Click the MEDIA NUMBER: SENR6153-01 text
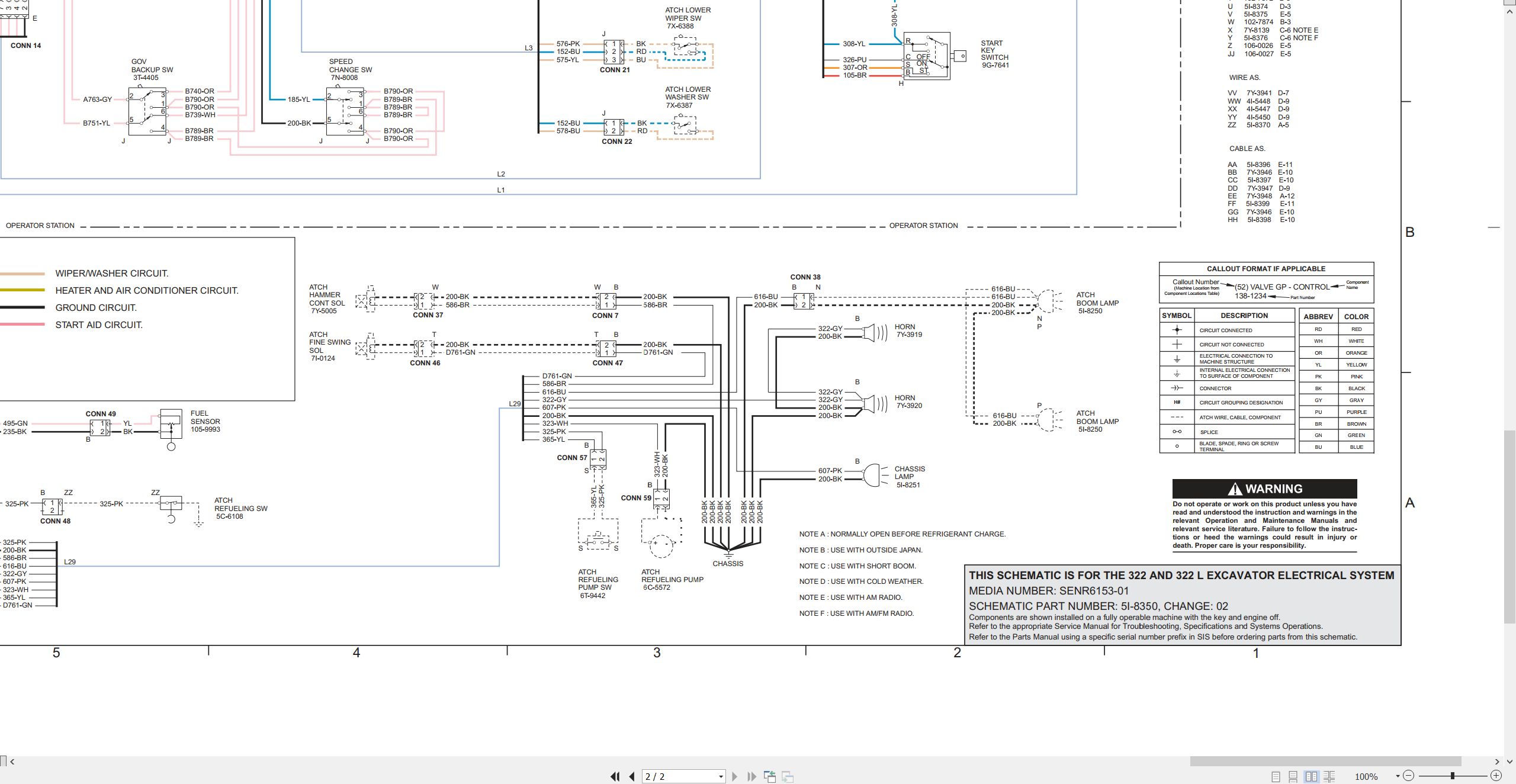 (x=1049, y=590)
